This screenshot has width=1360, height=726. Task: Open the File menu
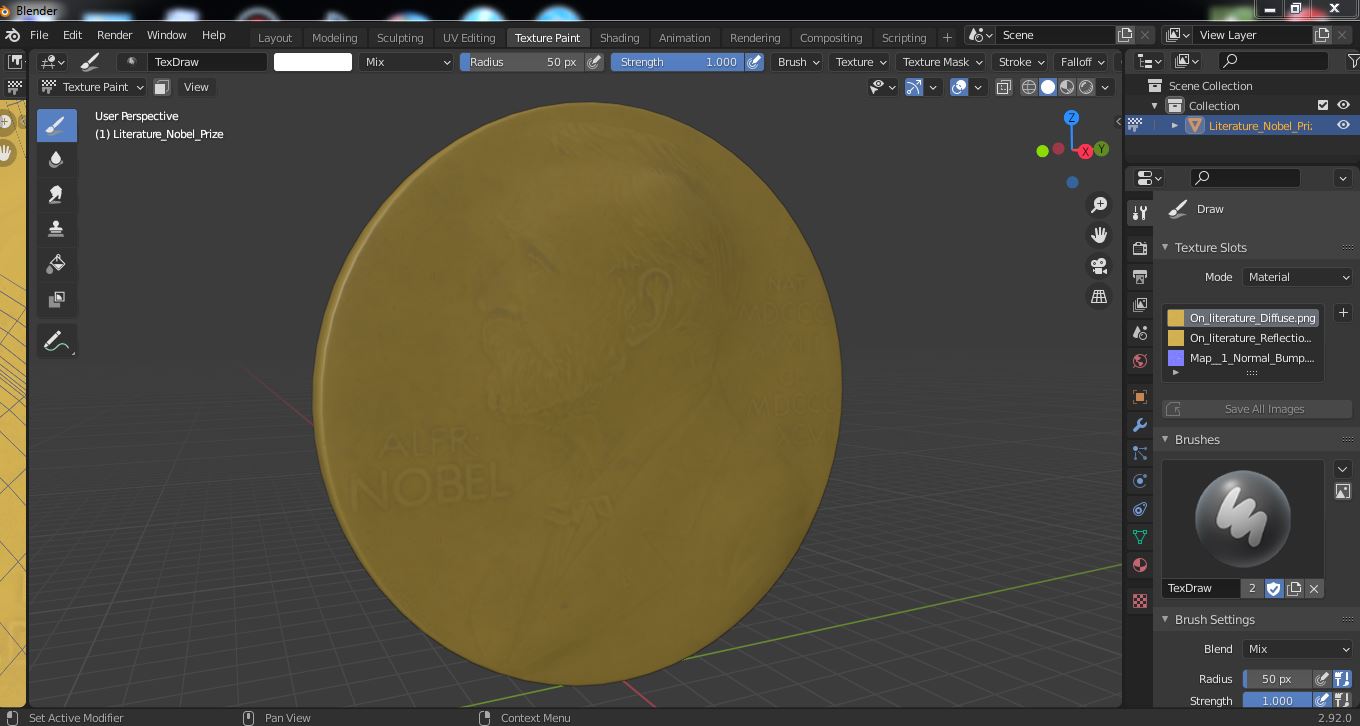coord(39,35)
